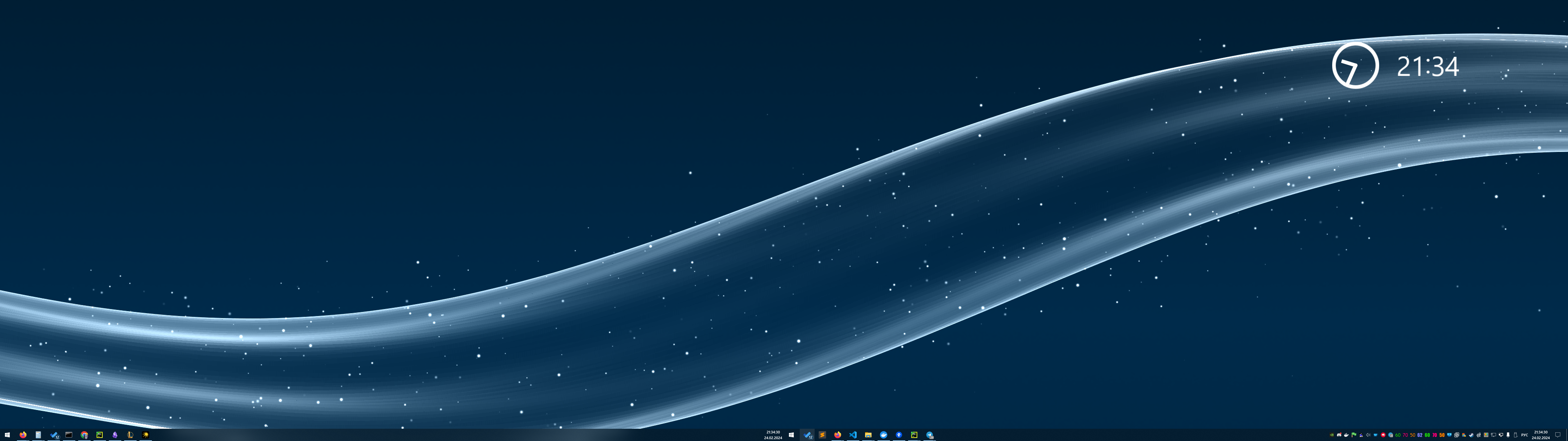Screen dimensions: 1568x441
Task: Launch the Command Prompt taskbar icon
Action: click(x=69, y=435)
